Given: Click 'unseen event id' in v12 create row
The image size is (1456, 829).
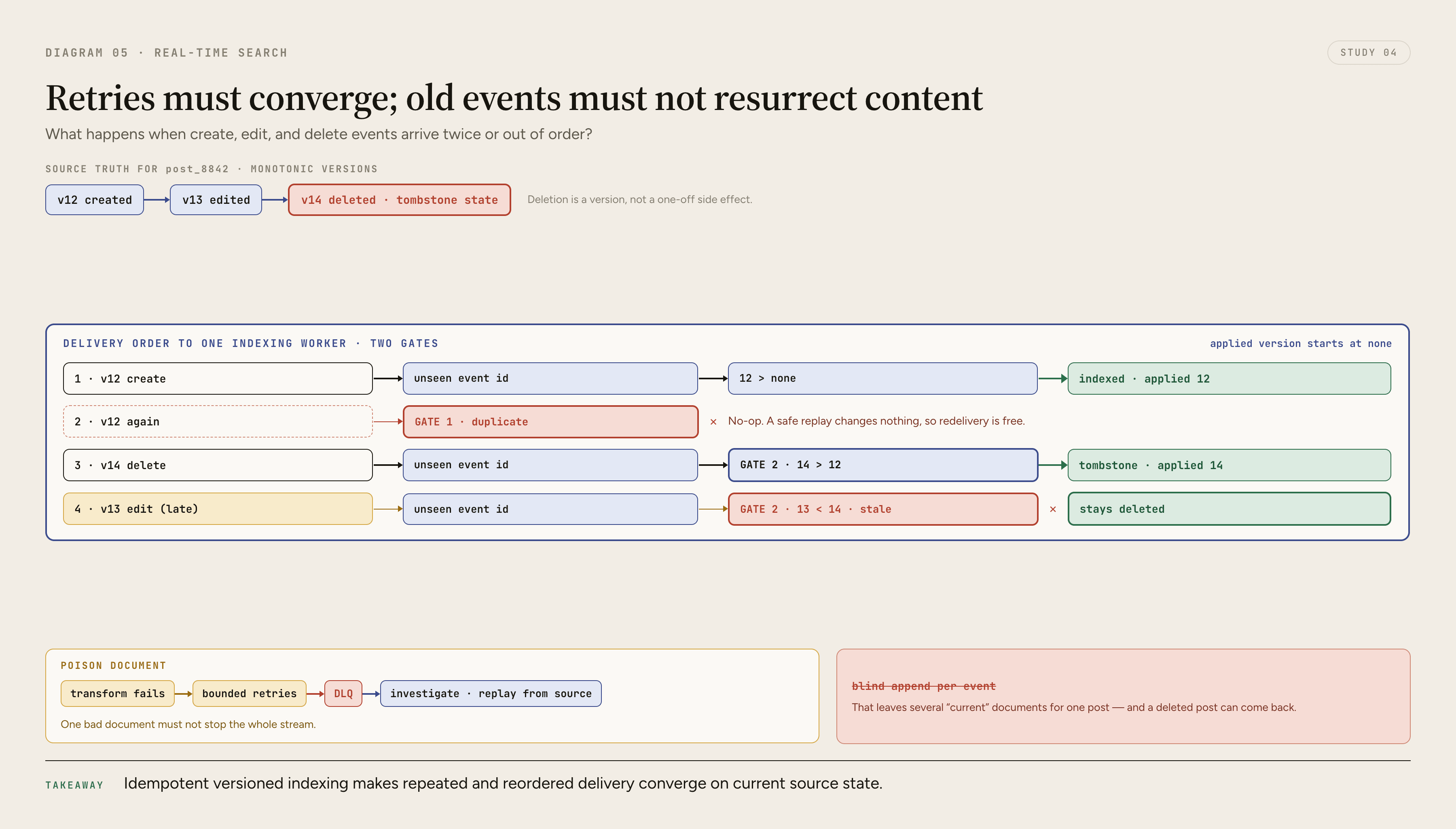Looking at the screenshot, I should (x=550, y=379).
